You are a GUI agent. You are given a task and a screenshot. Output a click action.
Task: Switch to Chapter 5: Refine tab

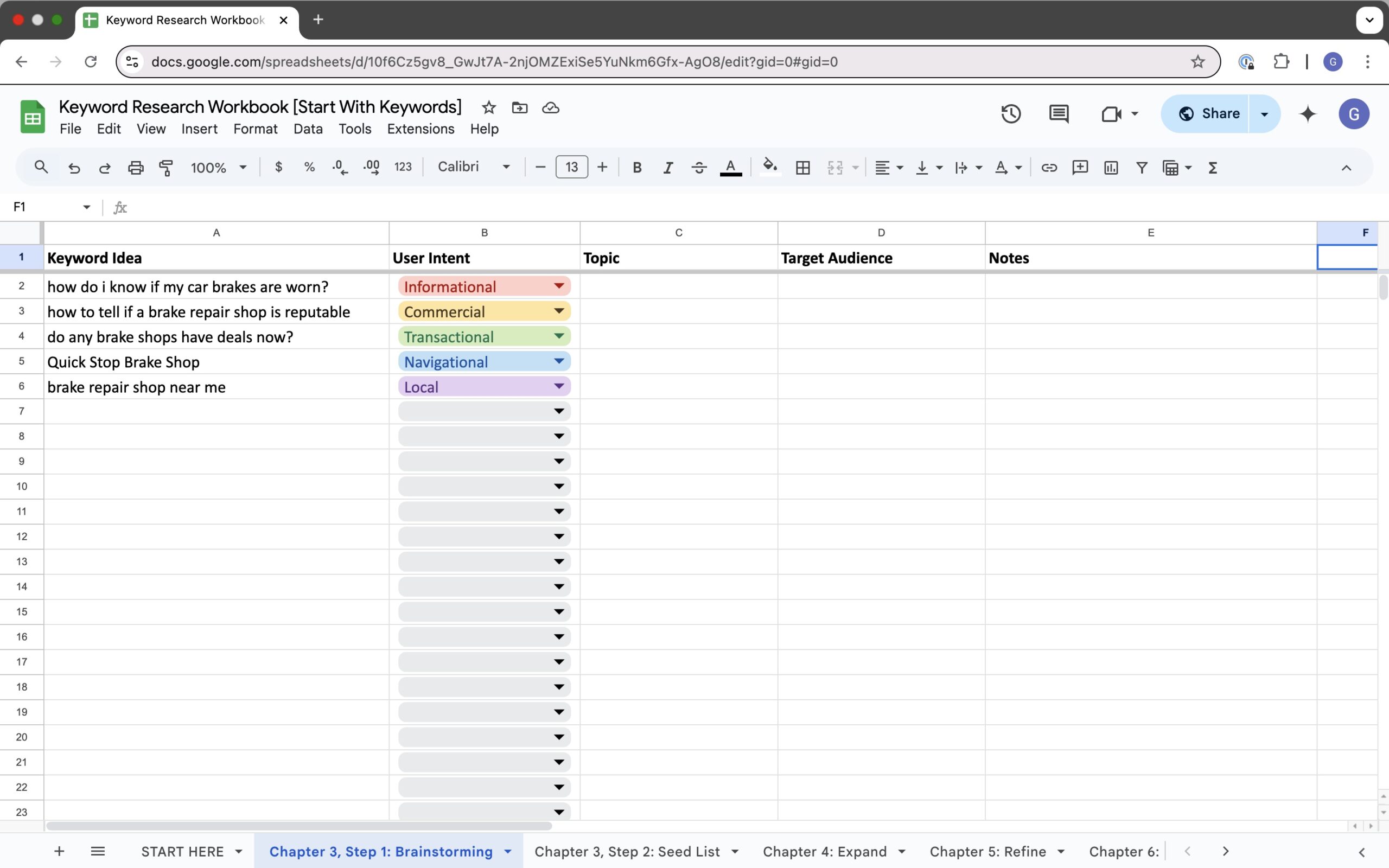[987, 851]
